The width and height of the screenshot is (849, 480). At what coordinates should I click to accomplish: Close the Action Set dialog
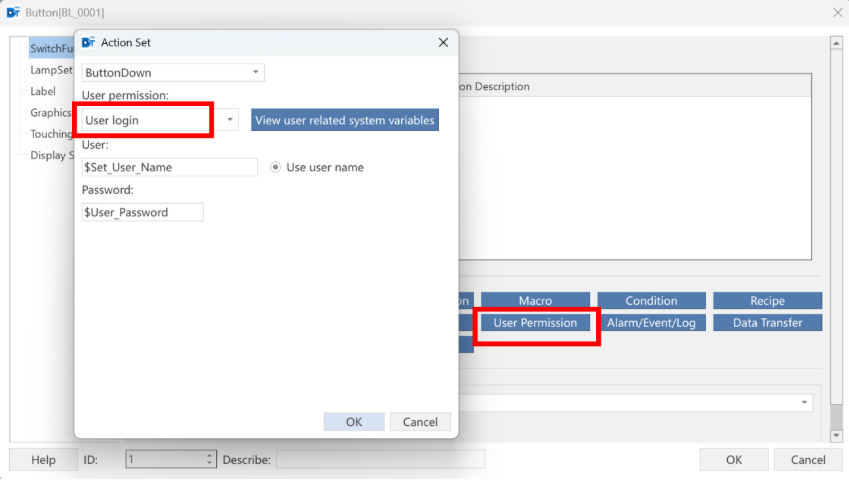point(443,42)
